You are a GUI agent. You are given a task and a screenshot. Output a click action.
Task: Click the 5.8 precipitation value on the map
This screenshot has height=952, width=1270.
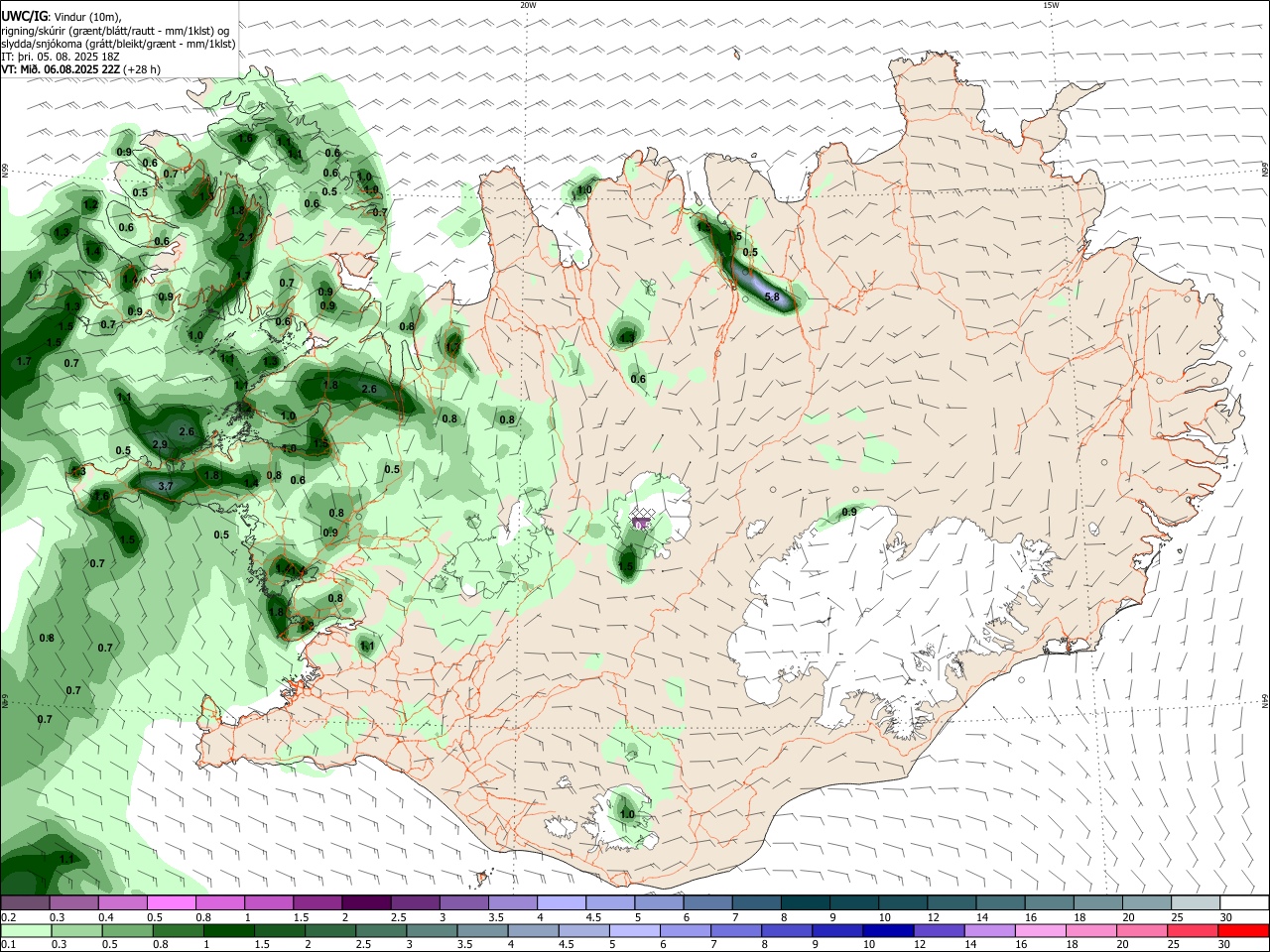pos(772,297)
